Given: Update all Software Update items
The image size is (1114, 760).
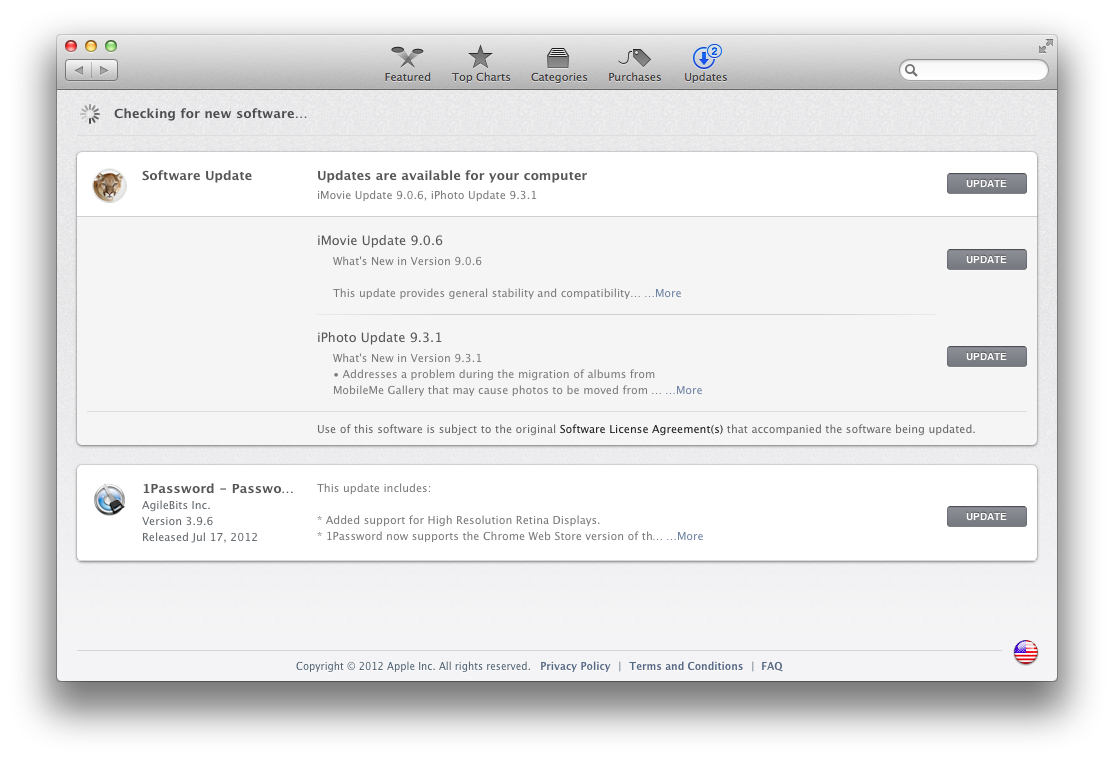Looking at the screenshot, I should [x=986, y=183].
